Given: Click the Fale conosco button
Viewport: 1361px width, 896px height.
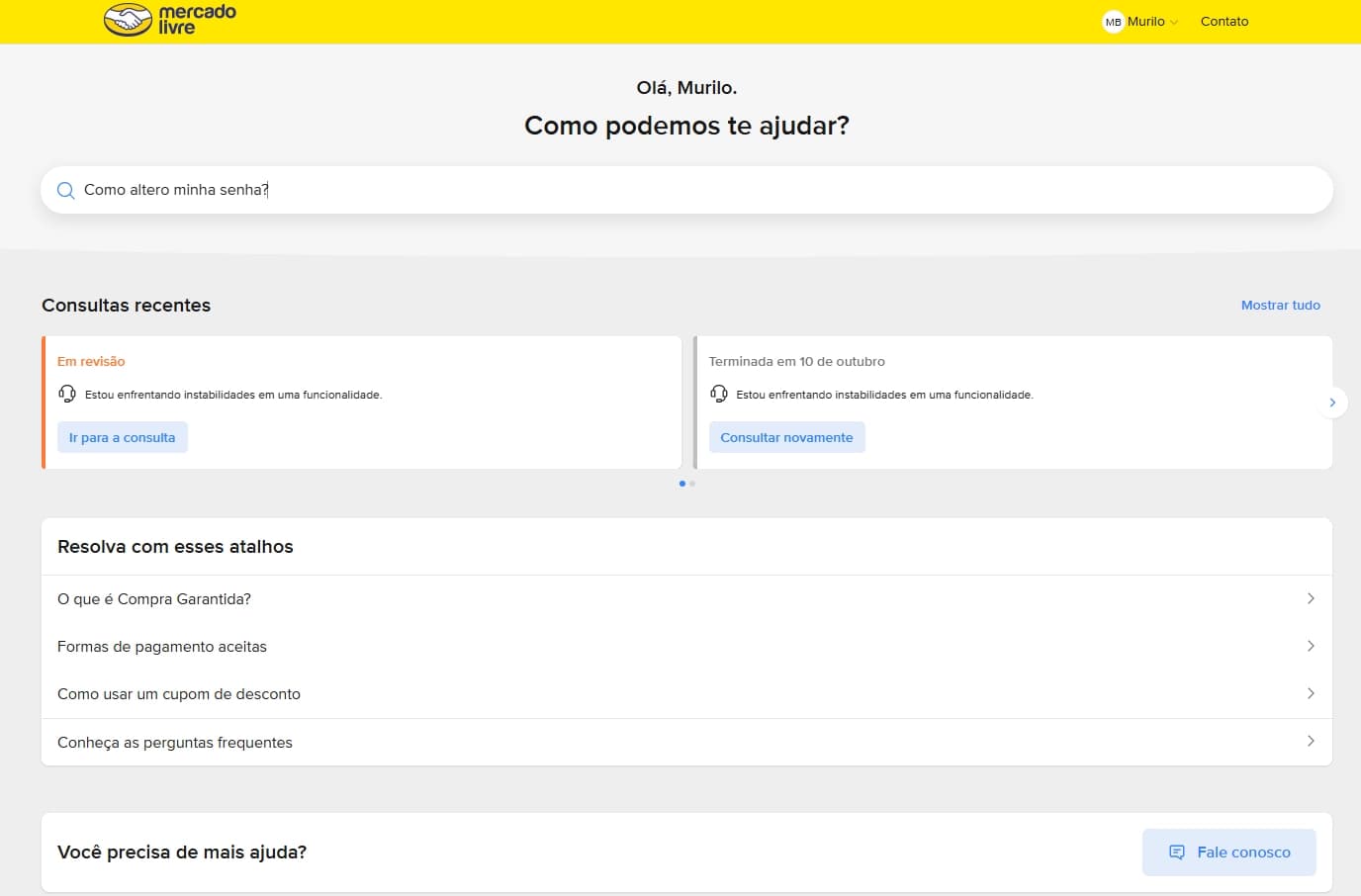Looking at the screenshot, I should pyautogui.click(x=1229, y=852).
